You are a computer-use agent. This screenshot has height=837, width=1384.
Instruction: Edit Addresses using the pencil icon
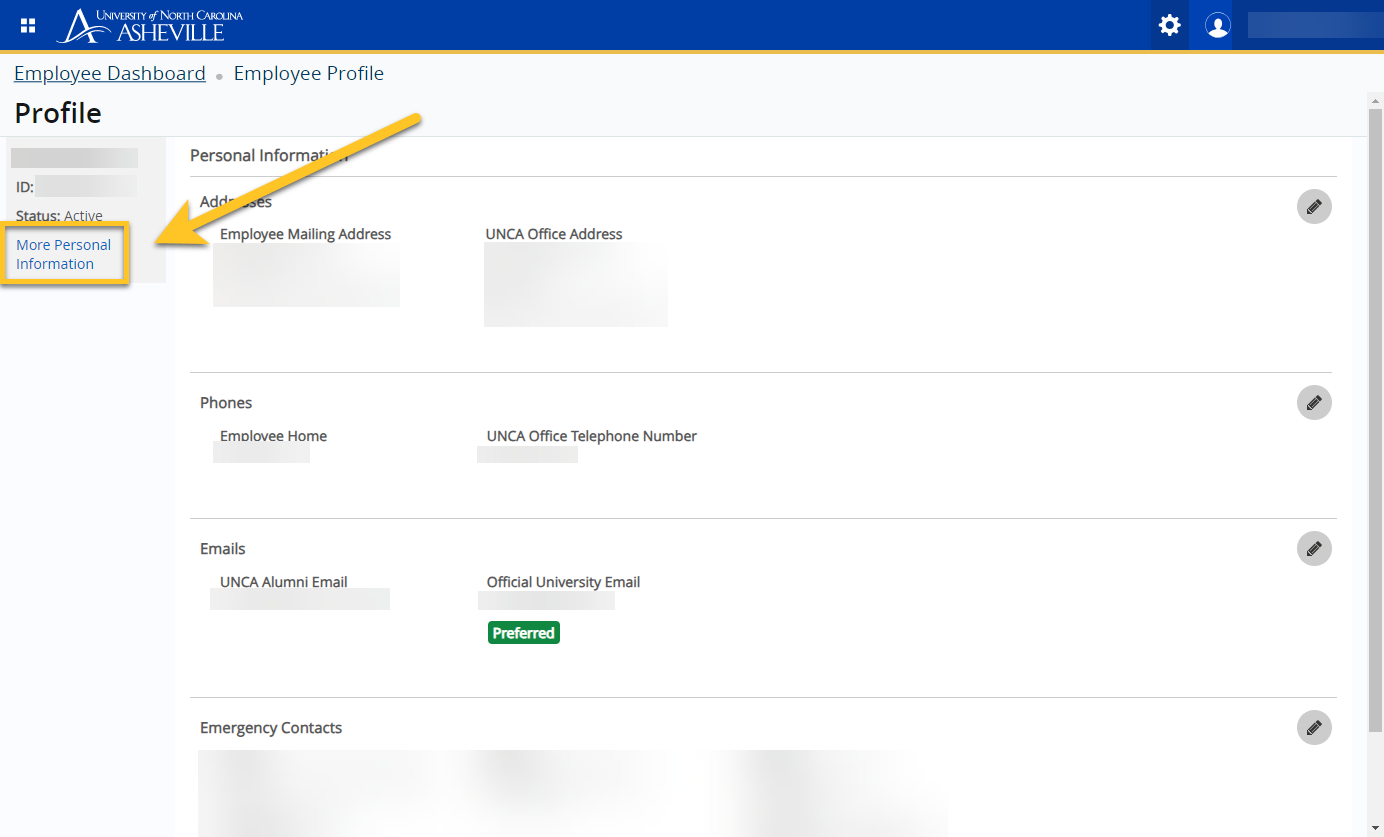tap(1314, 206)
